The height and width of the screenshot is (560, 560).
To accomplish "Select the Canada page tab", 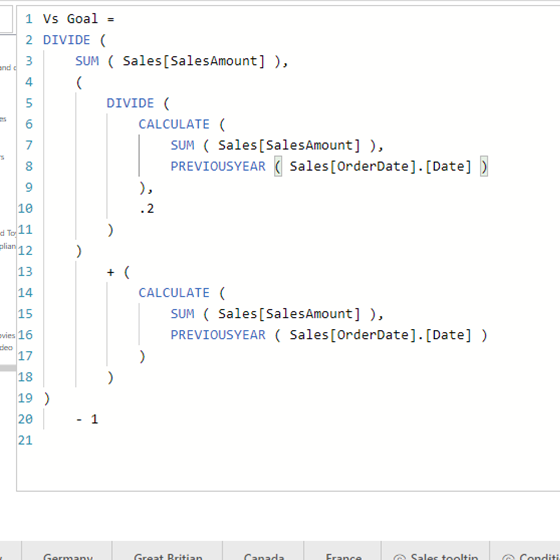I will 264,556.
